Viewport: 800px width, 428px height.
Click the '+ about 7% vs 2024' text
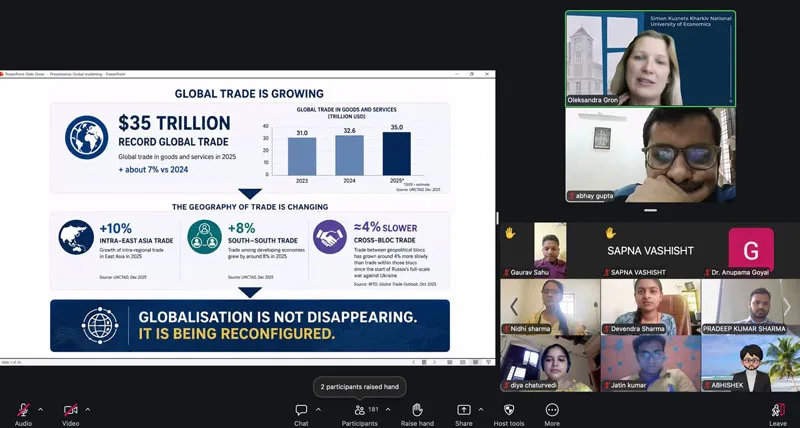click(153, 169)
